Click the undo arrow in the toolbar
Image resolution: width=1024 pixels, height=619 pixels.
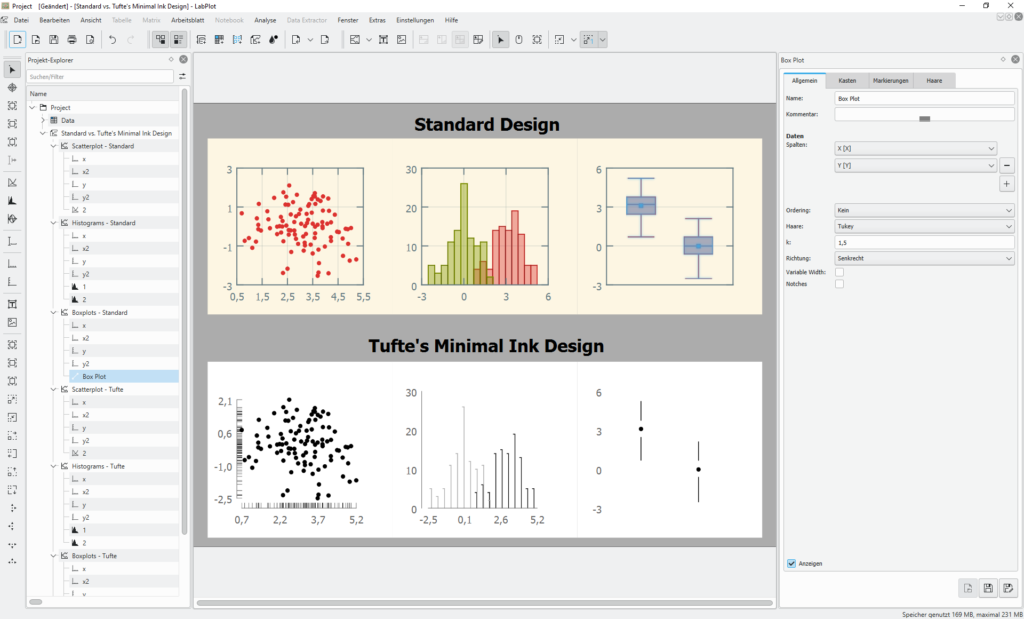pos(112,40)
